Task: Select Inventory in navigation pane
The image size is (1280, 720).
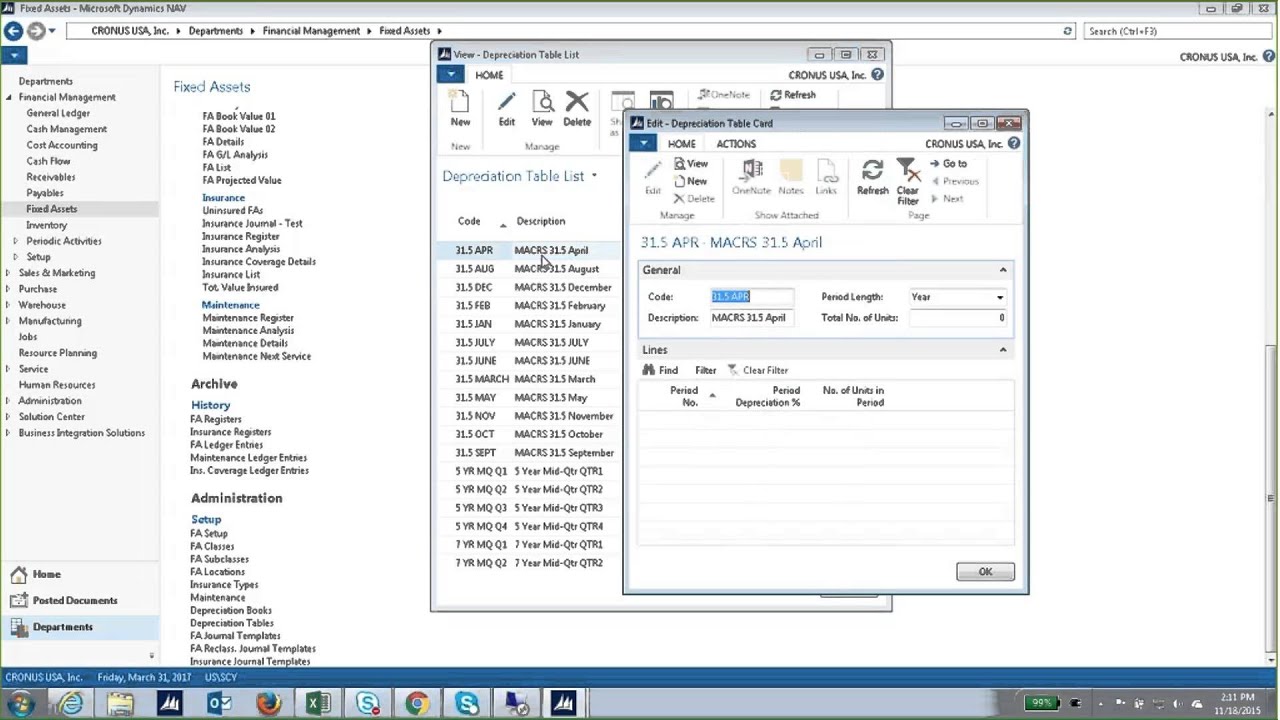Action: point(46,225)
